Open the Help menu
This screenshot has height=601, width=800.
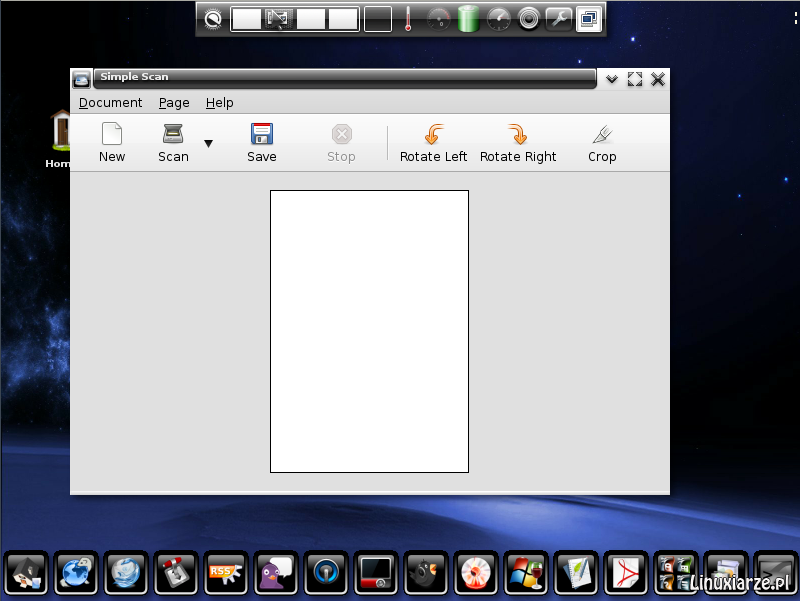click(219, 102)
